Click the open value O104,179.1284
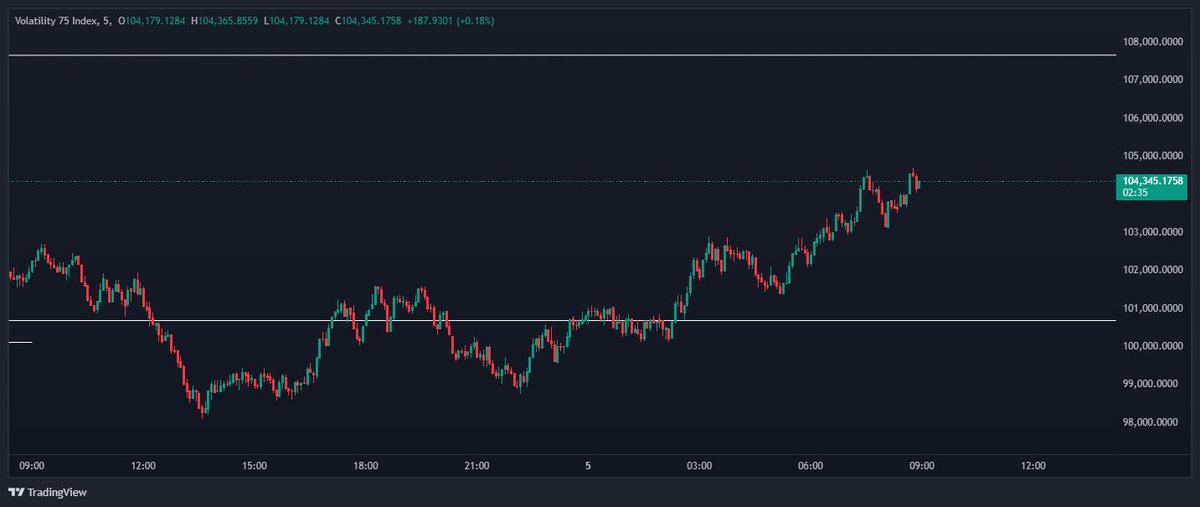The image size is (1200, 507). [153, 20]
